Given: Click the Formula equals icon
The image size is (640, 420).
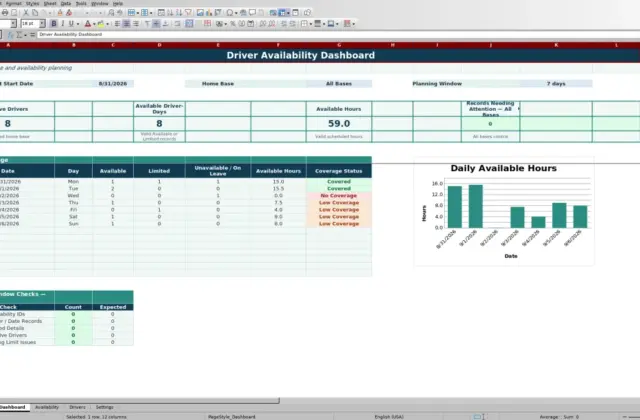Looking at the screenshot, I should pyautogui.click(x=32, y=35).
